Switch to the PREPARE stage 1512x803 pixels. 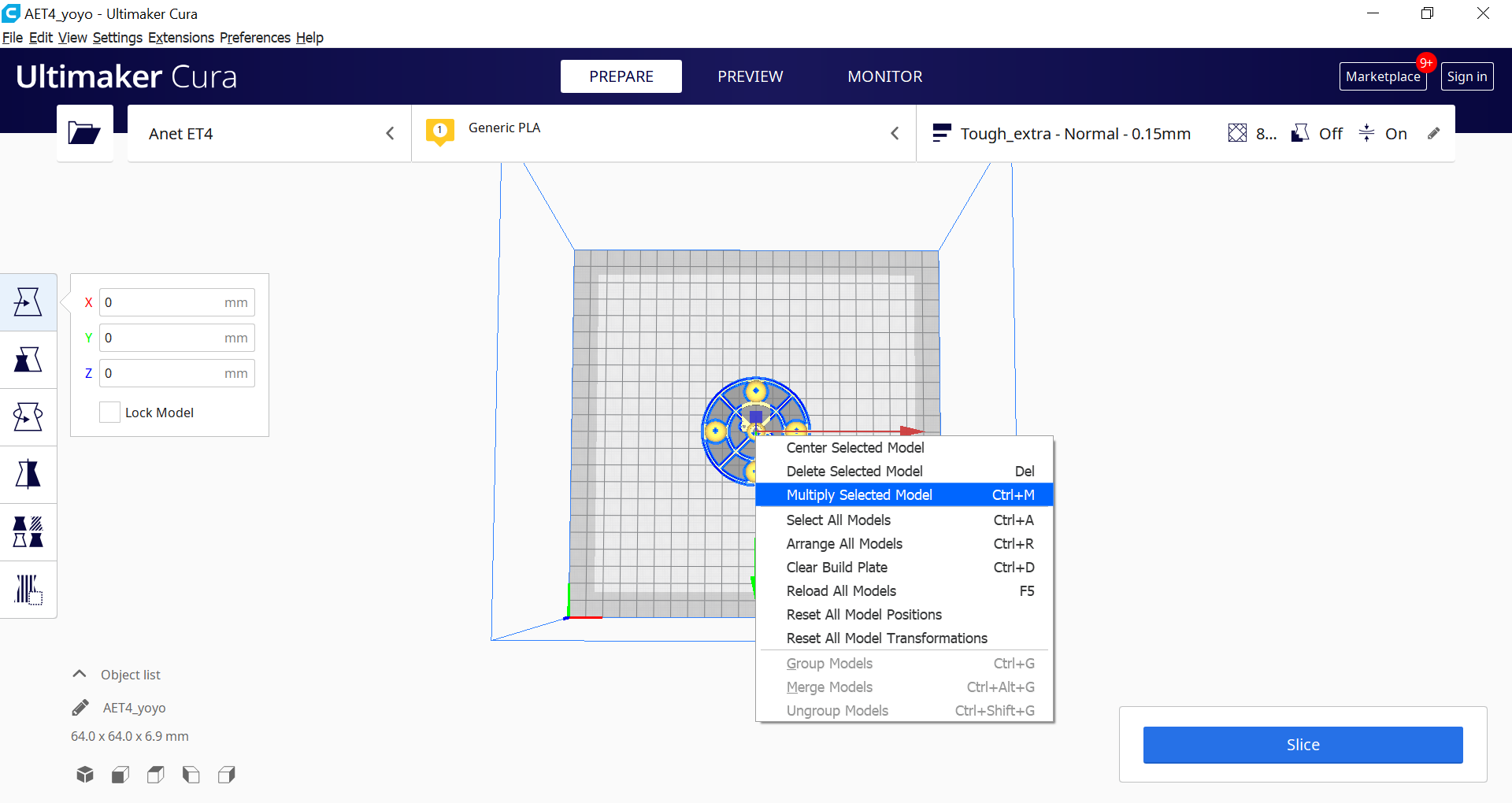pyautogui.click(x=621, y=76)
